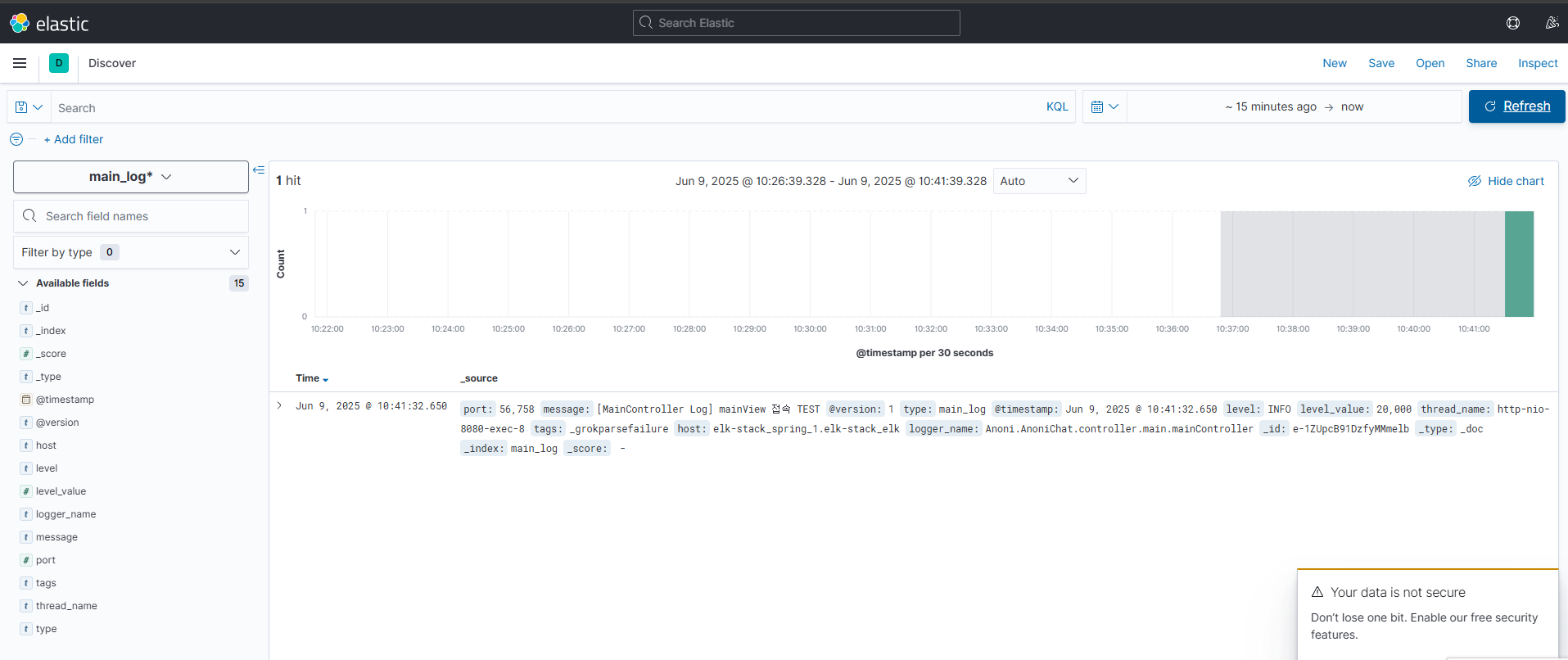
Task: Click the Elastic logo
Action: click(49, 24)
